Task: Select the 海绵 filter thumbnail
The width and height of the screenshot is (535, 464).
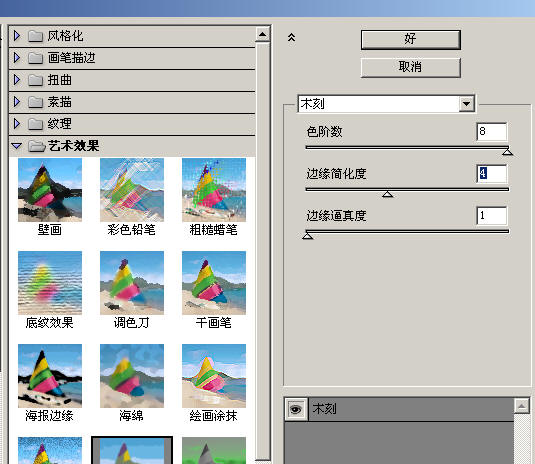Action: point(132,376)
